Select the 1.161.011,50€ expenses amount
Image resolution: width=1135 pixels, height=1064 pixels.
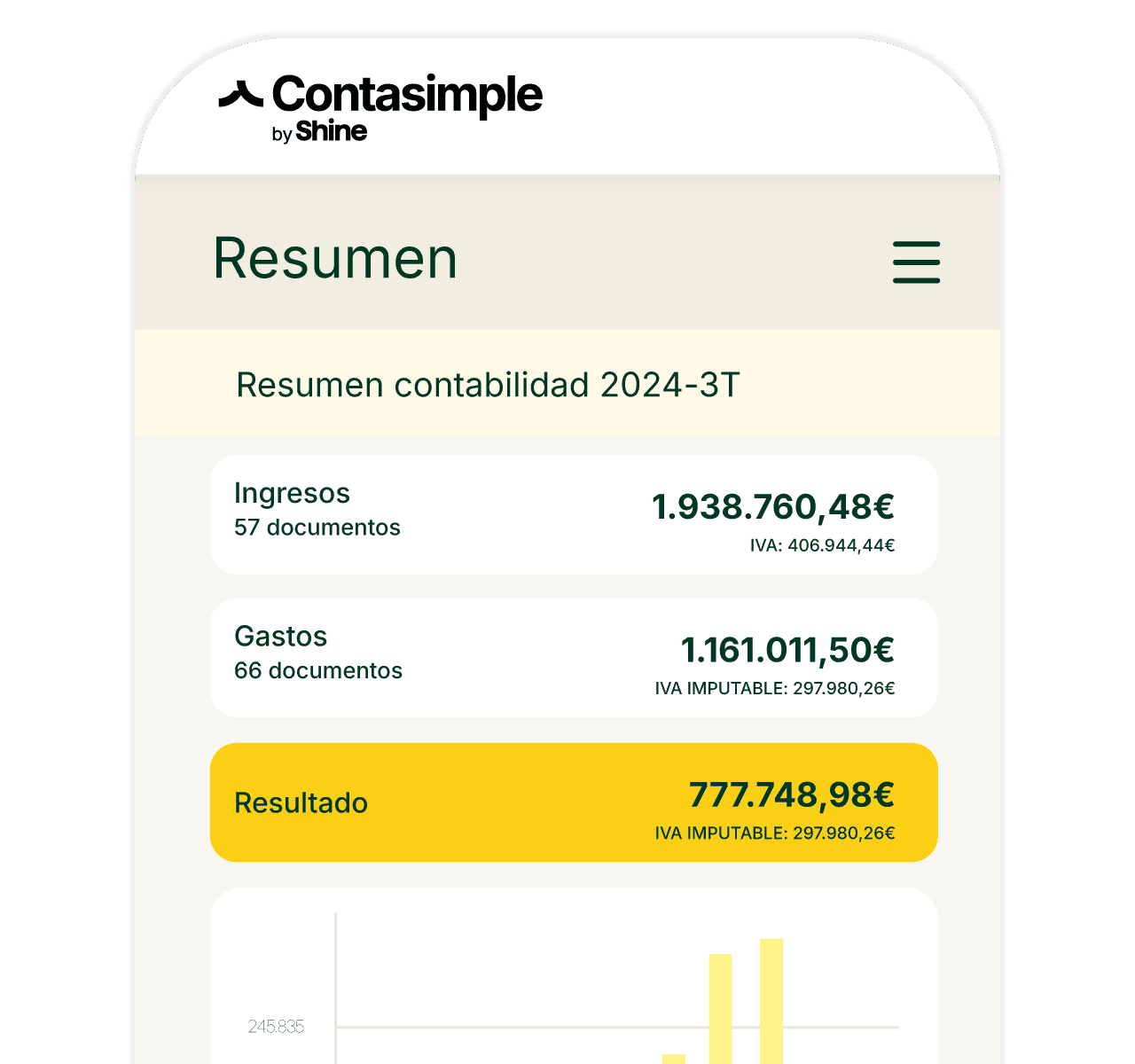tap(787, 650)
